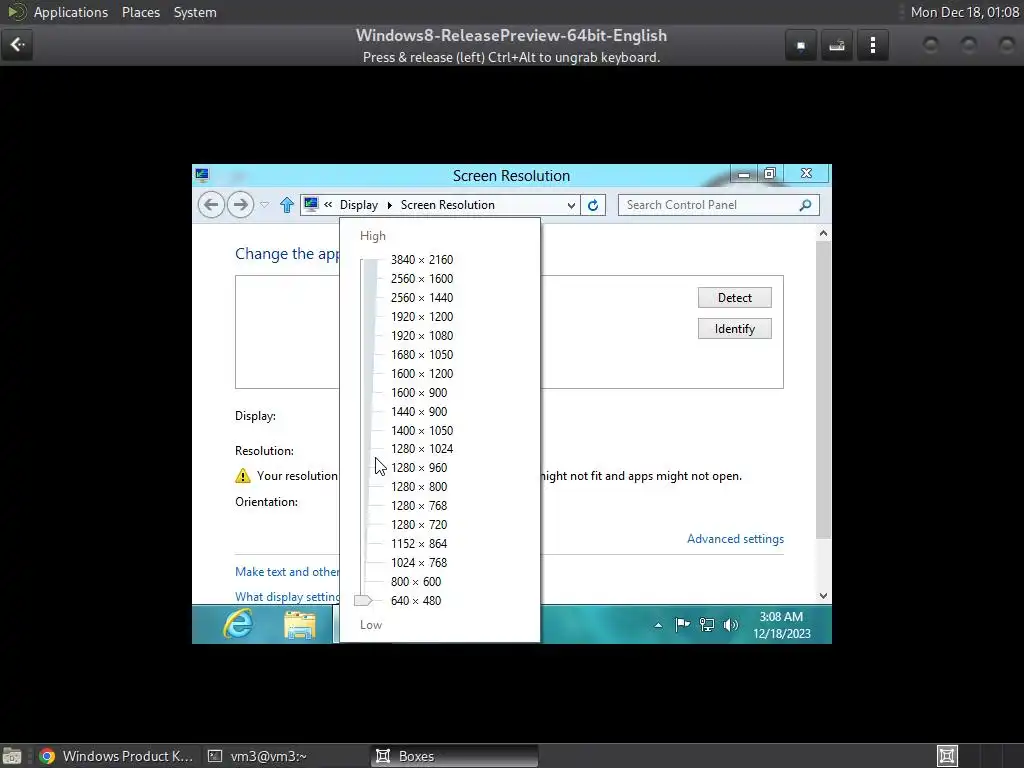Open Make text and other items link

pos(287,571)
